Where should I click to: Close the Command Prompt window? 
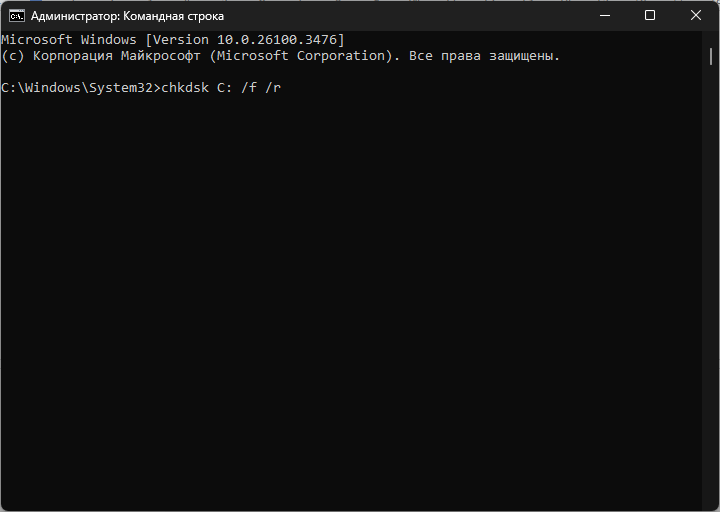point(695,16)
